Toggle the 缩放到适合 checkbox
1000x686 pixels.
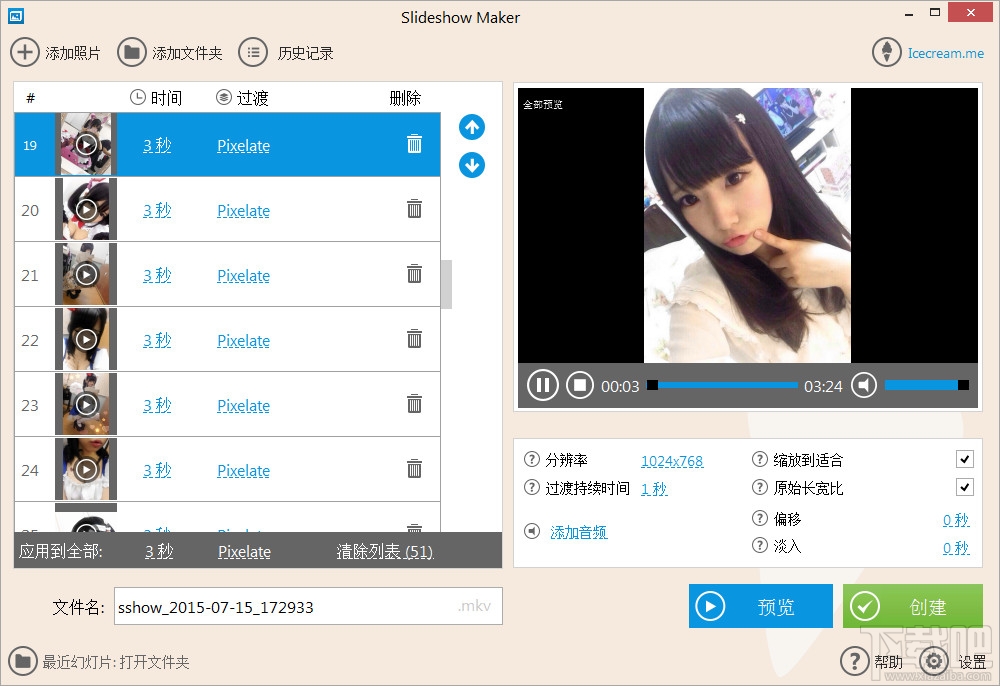click(965, 459)
